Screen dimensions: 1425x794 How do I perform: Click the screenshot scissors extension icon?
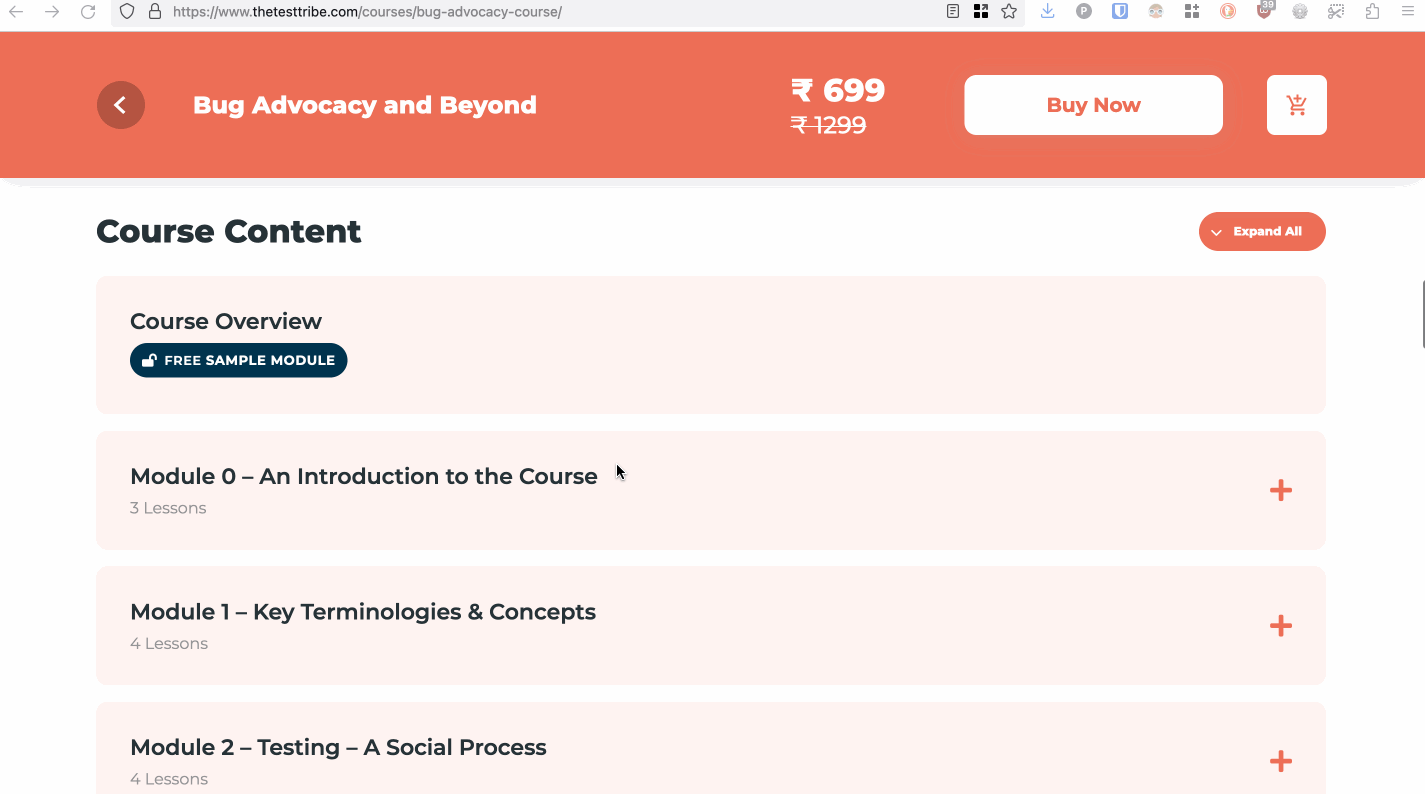pyautogui.click(x=1336, y=12)
